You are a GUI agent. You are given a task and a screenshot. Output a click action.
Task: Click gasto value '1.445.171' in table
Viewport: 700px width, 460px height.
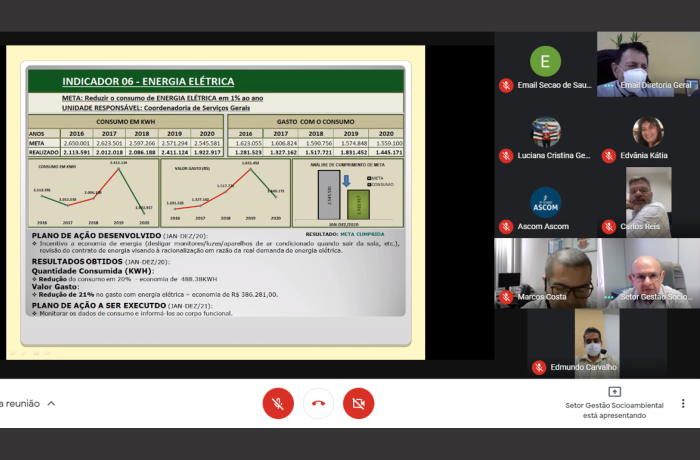click(386, 152)
